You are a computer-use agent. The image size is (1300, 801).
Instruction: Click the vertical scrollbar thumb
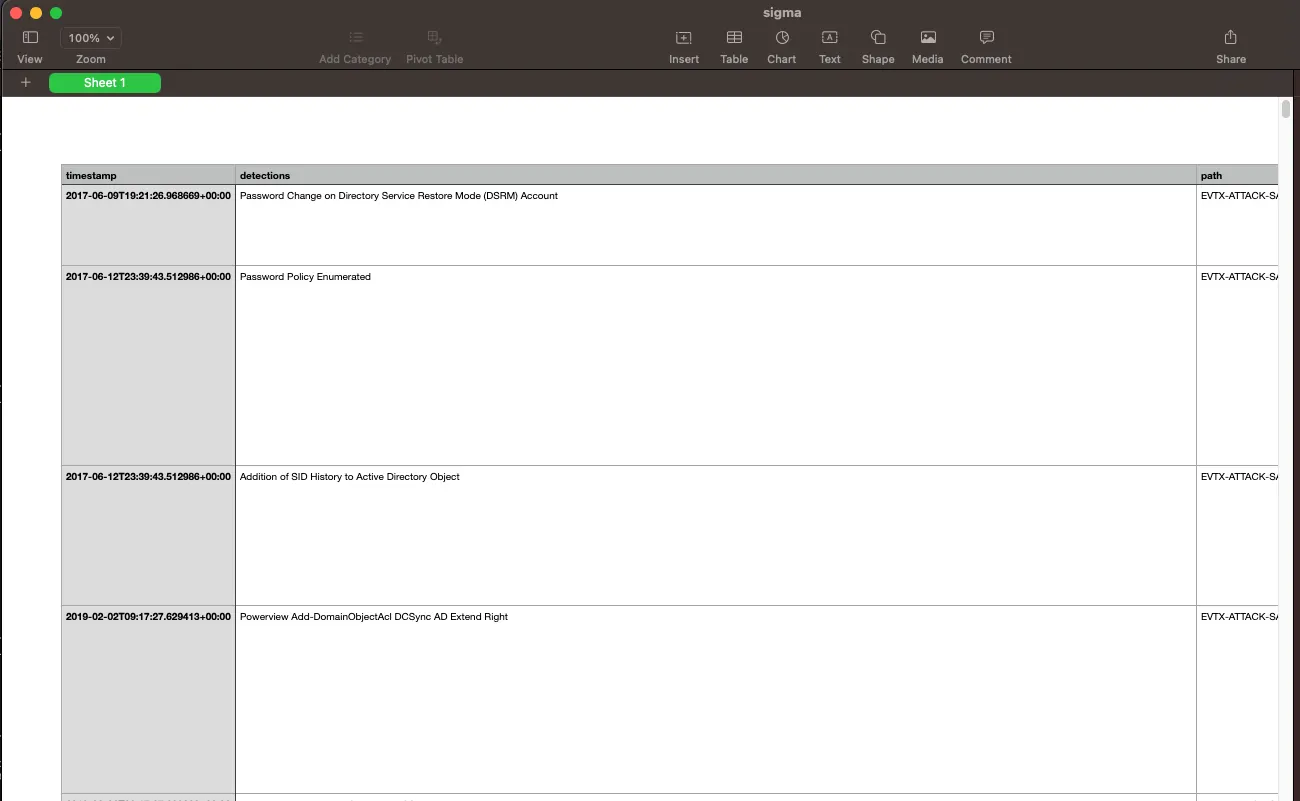(1286, 109)
